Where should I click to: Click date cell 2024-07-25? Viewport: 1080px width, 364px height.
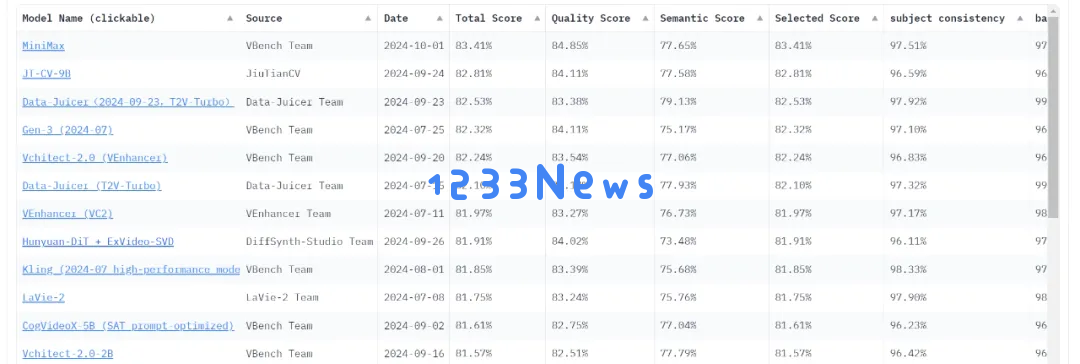[x=414, y=130]
